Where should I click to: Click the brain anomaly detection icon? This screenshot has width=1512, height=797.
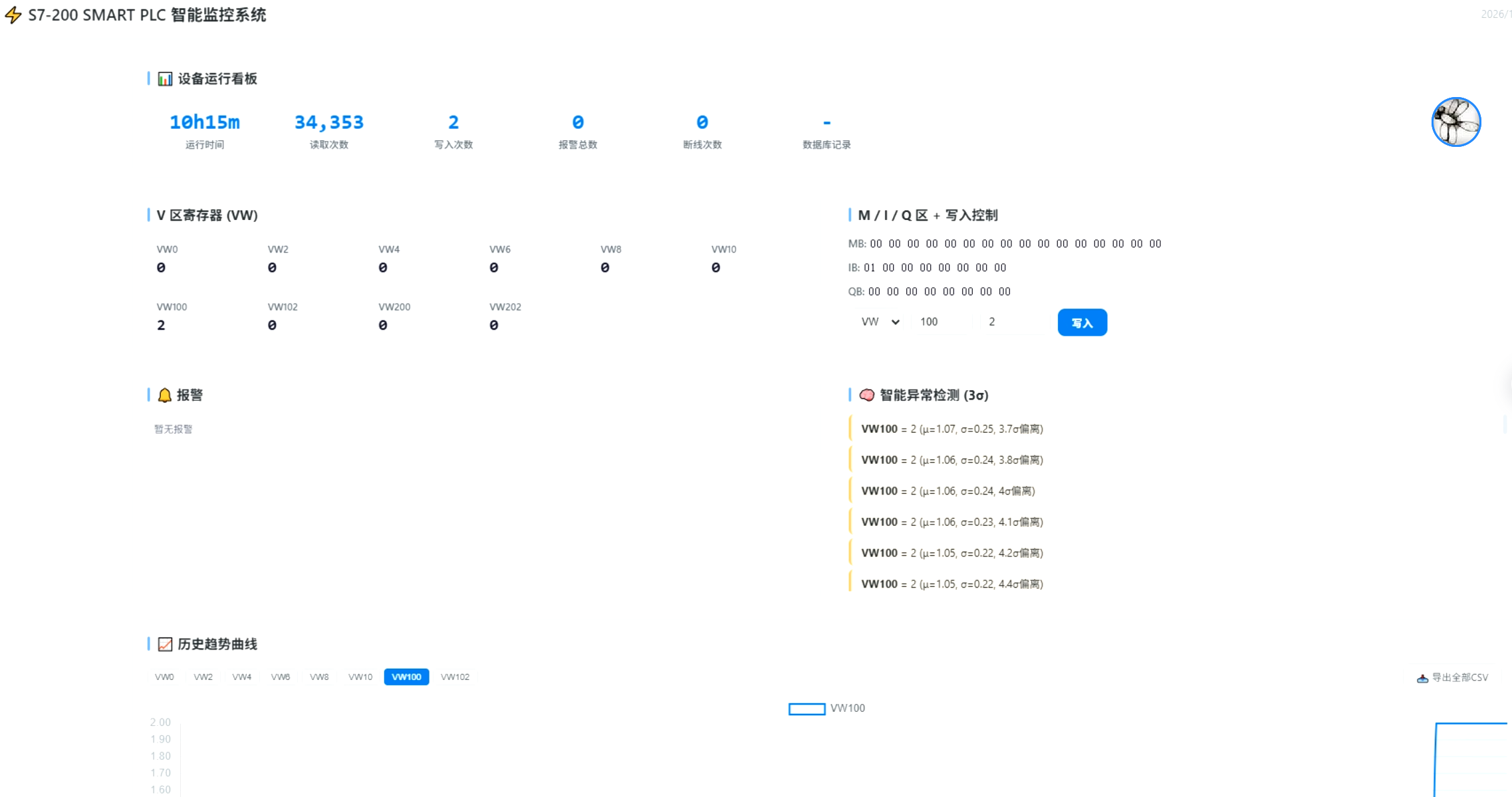click(x=867, y=396)
